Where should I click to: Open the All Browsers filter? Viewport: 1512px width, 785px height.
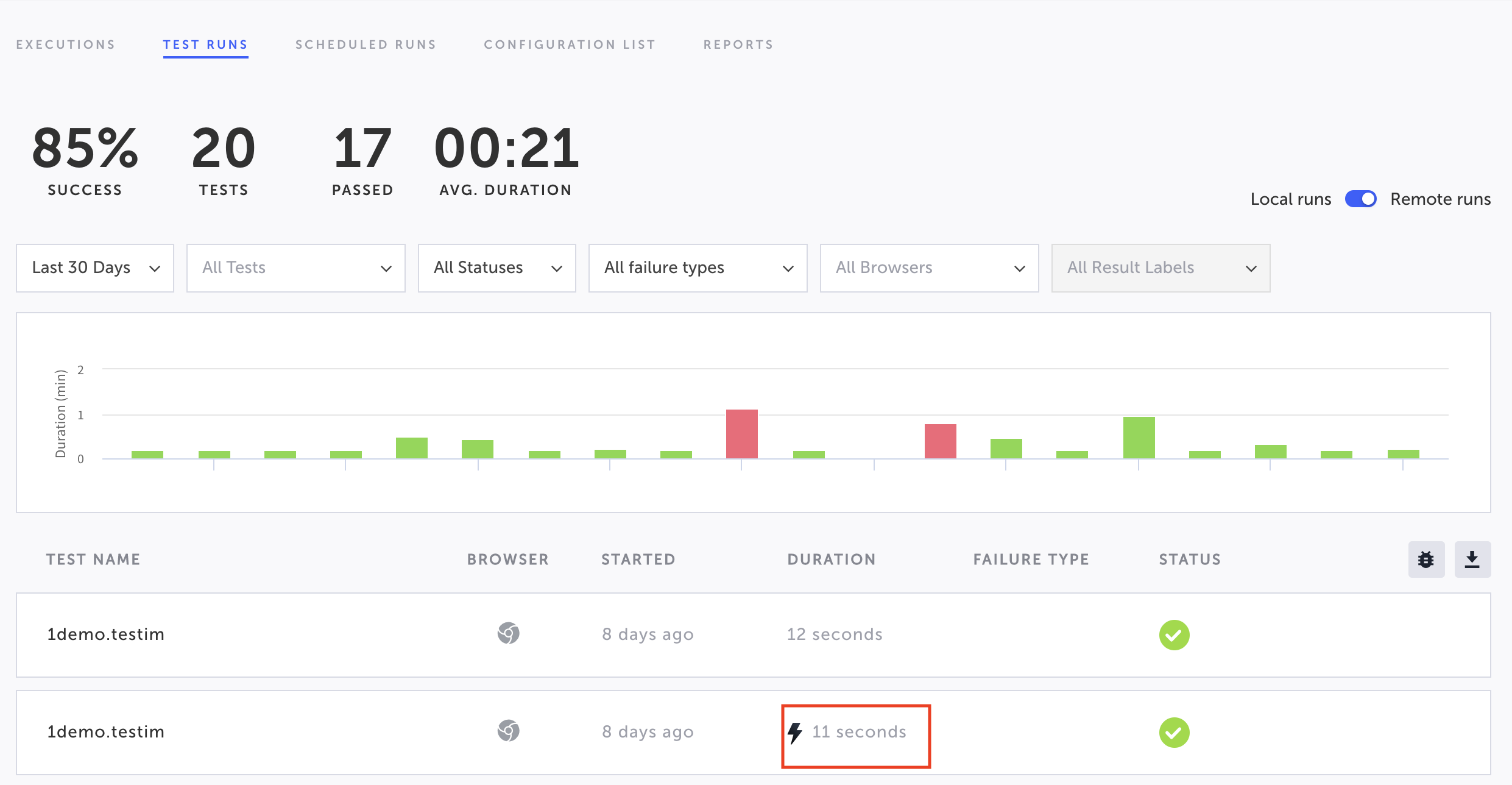click(929, 268)
